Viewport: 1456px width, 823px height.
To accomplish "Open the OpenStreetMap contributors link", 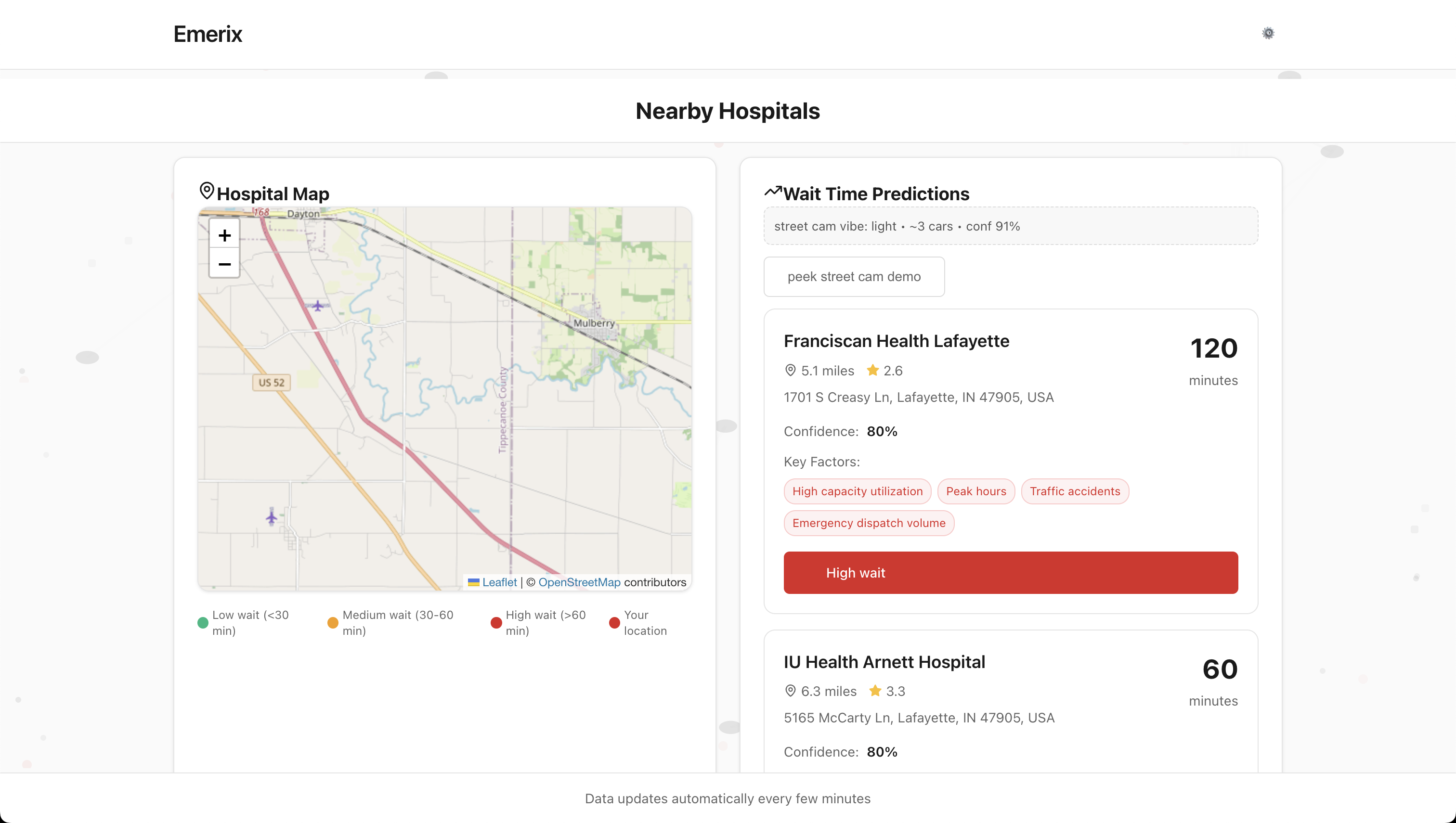I will click(579, 582).
